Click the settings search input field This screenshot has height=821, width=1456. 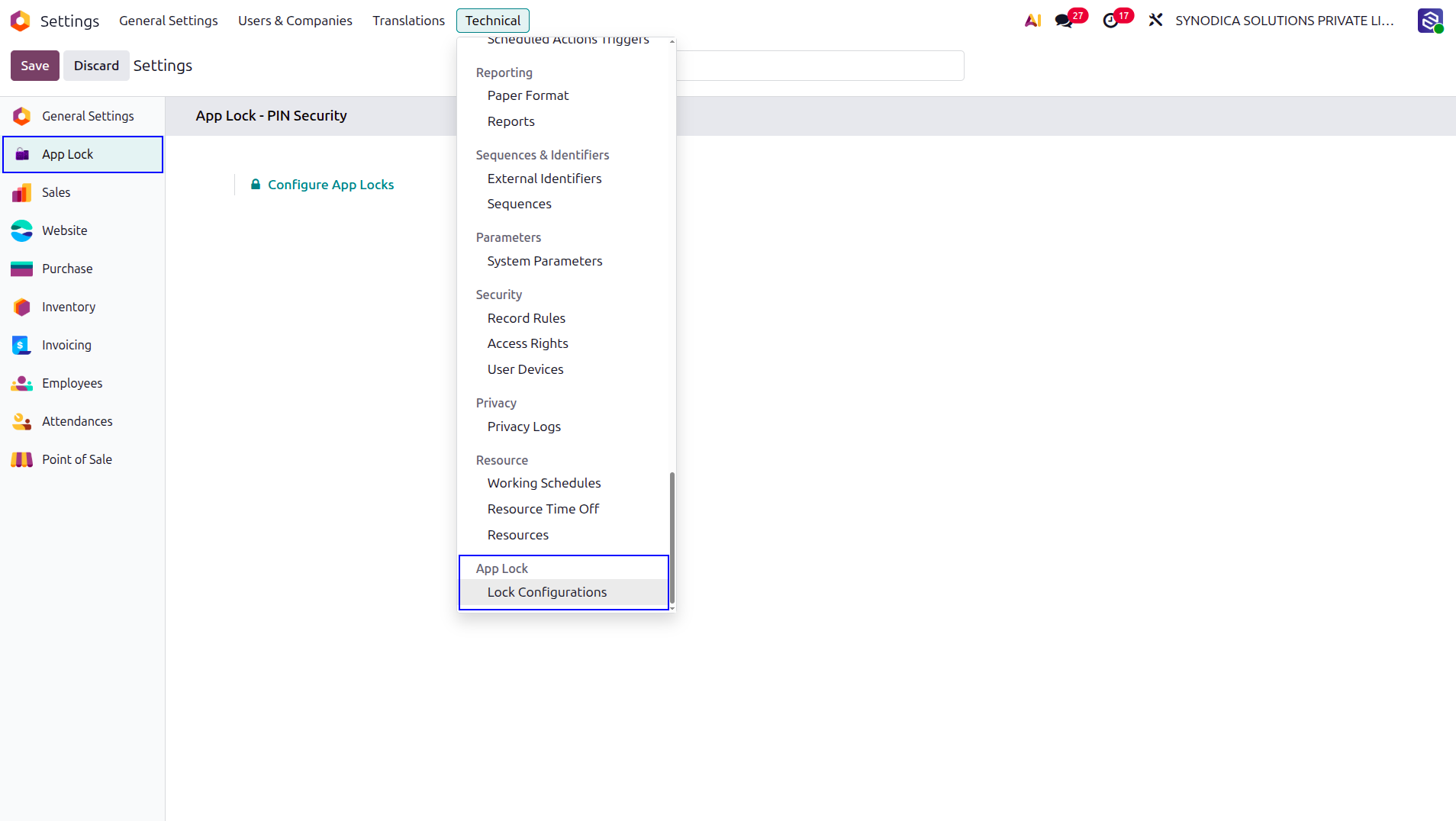820,66
